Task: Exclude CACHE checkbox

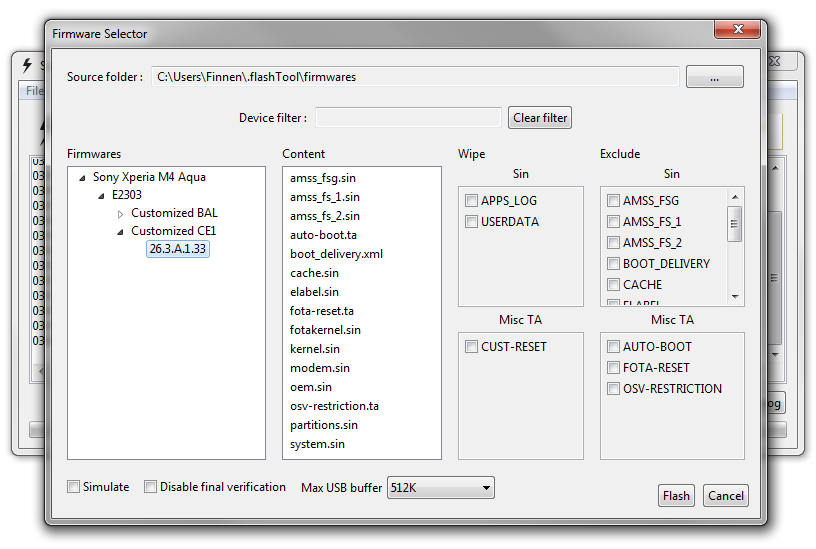Action: [x=614, y=285]
